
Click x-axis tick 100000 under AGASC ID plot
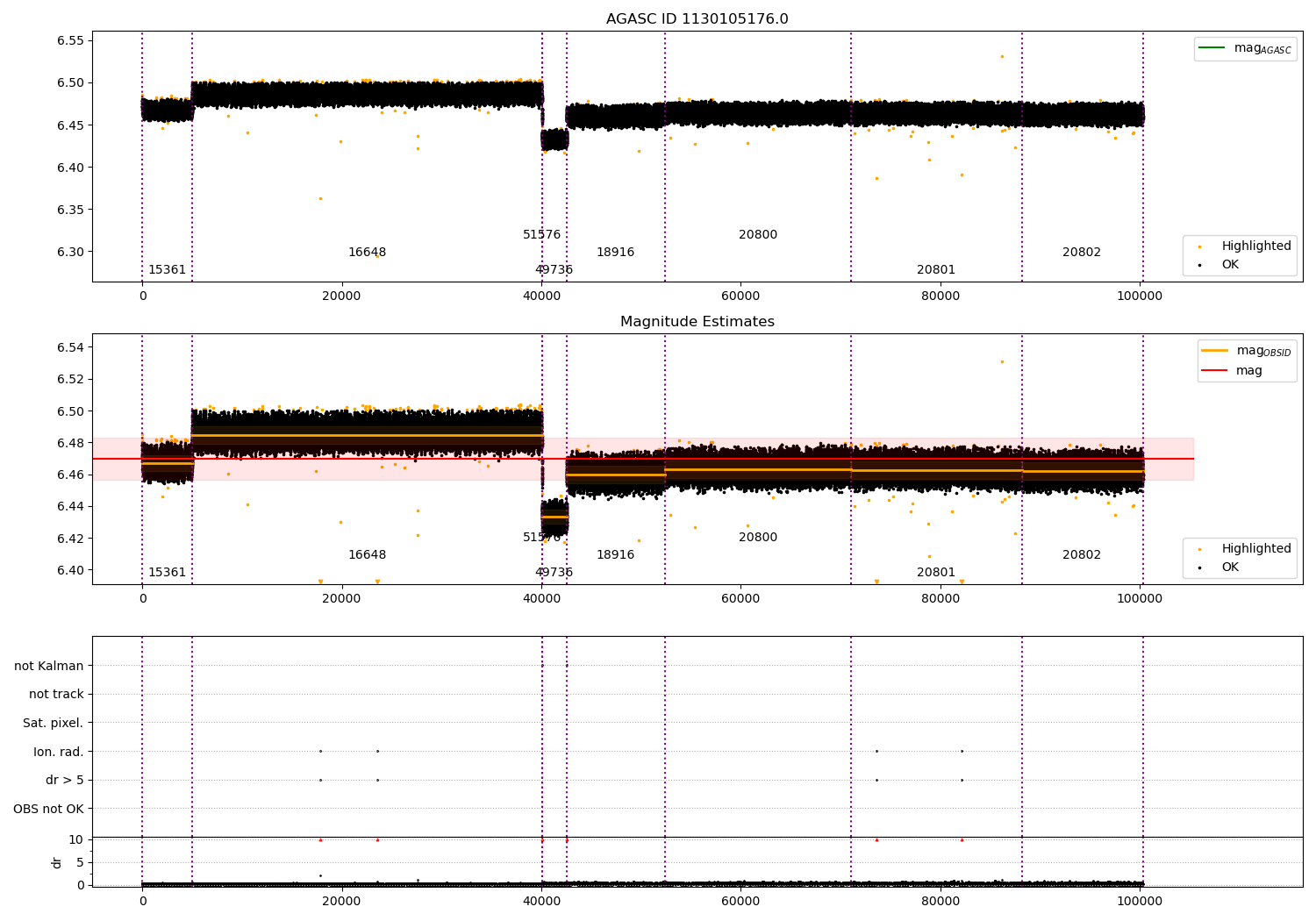tap(1140, 296)
